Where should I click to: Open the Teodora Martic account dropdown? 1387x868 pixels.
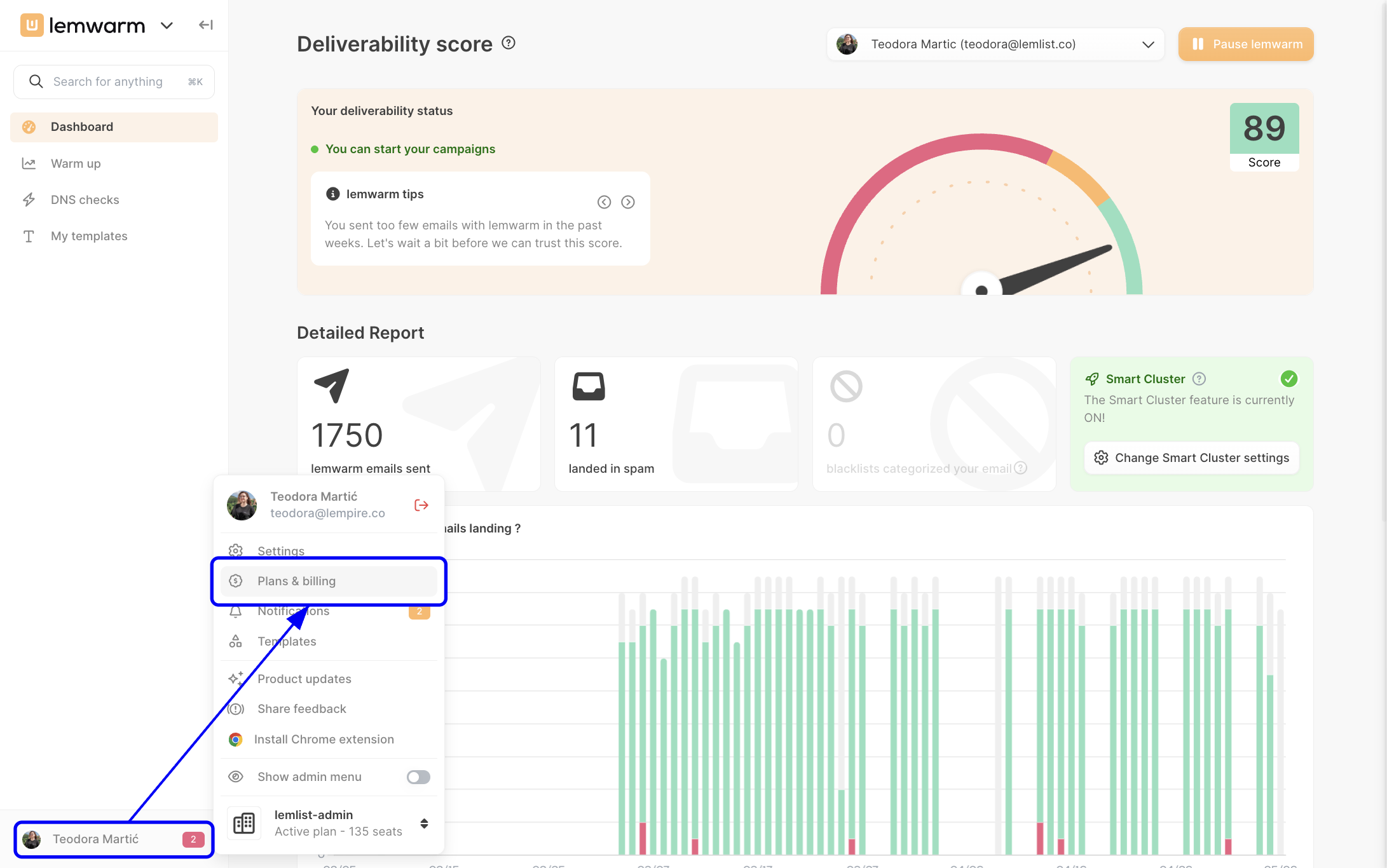click(x=995, y=44)
